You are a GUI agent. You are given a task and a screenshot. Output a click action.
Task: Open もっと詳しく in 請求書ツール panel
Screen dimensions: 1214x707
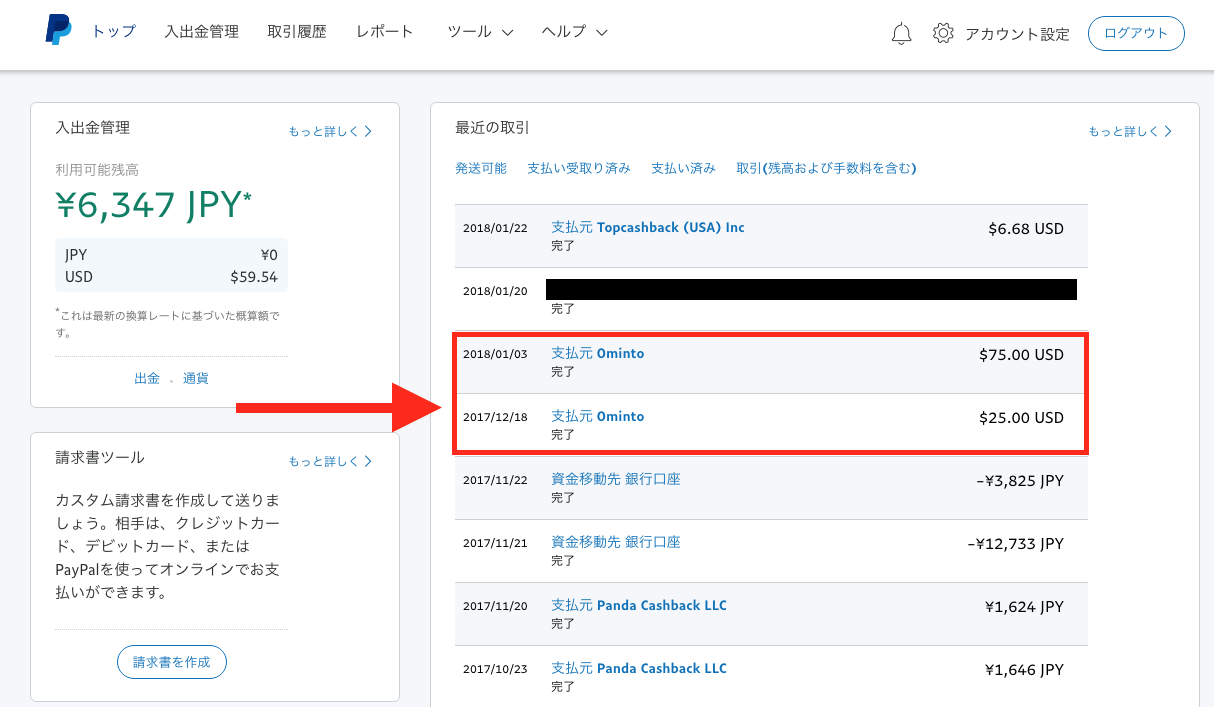point(330,461)
